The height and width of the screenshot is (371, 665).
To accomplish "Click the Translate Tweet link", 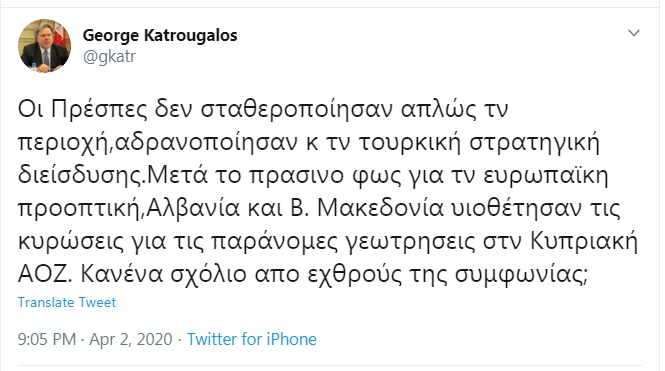I will tap(67, 302).
